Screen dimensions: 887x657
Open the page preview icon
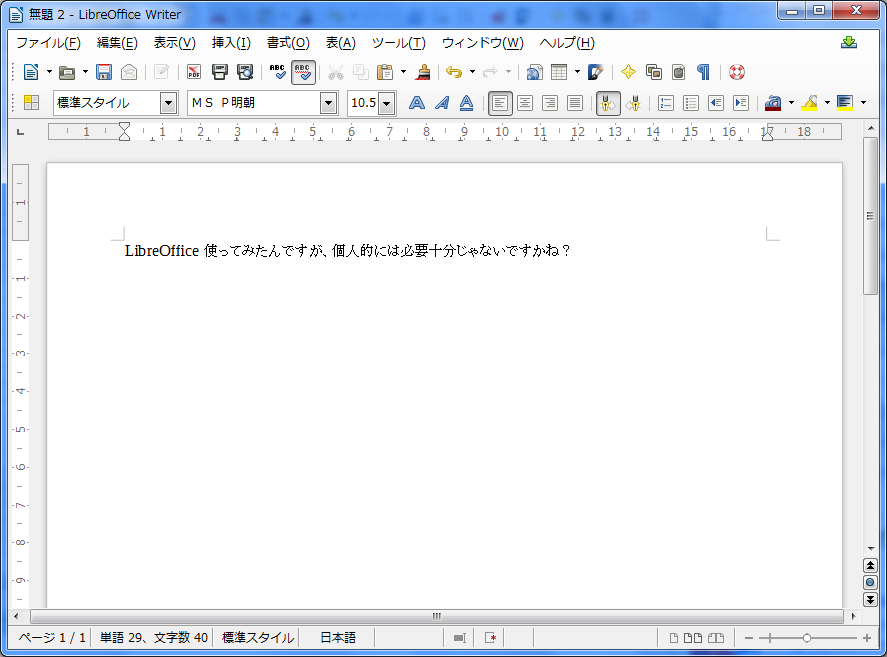click(x=245, y=72)
